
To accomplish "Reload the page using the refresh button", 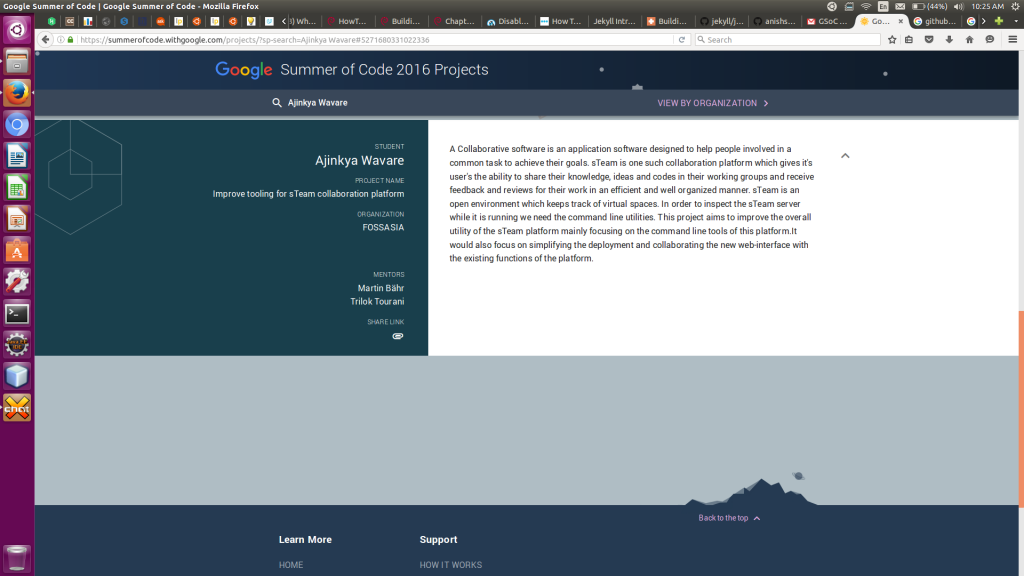I will [682, 40].
